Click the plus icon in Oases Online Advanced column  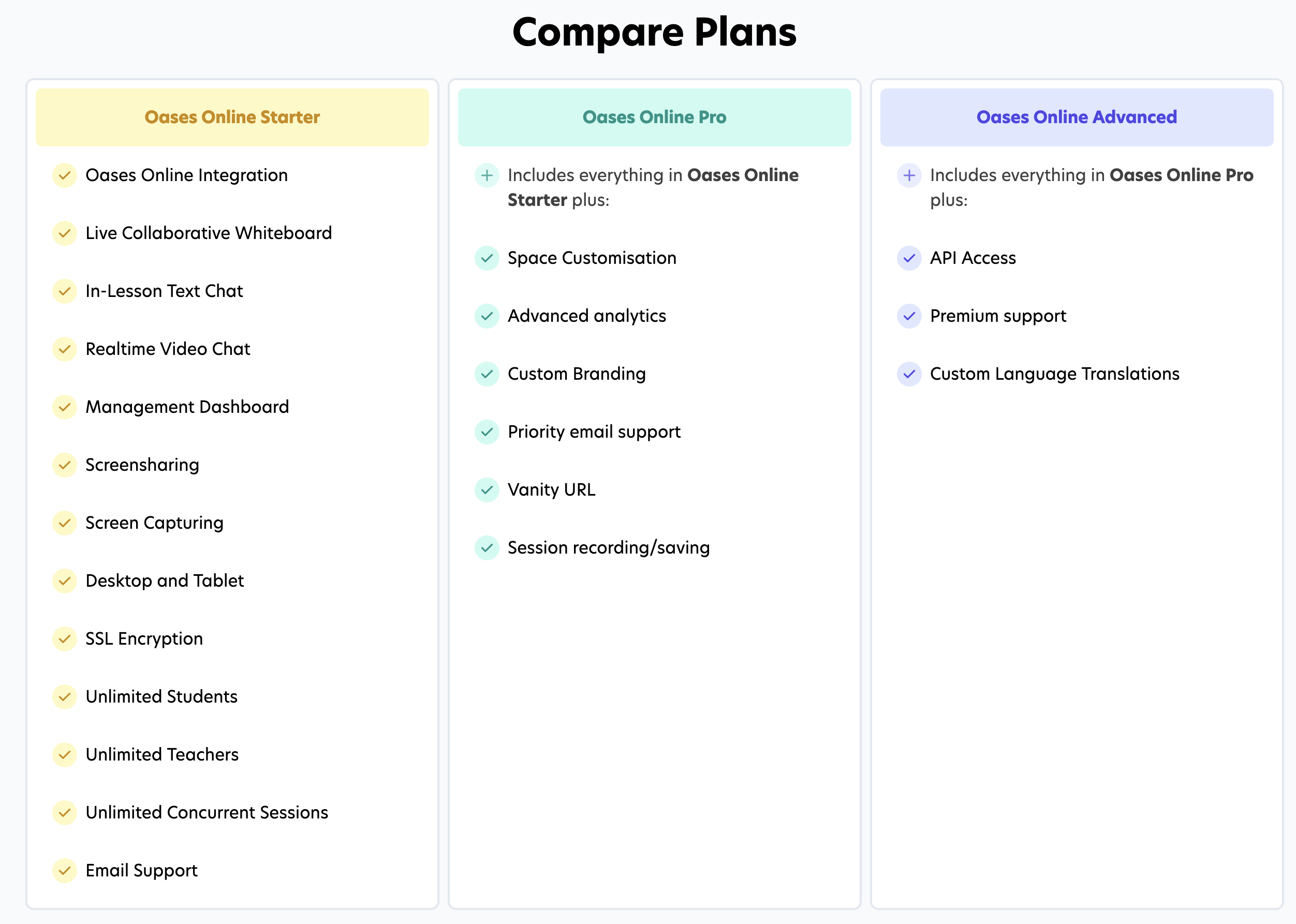point(909,175)
